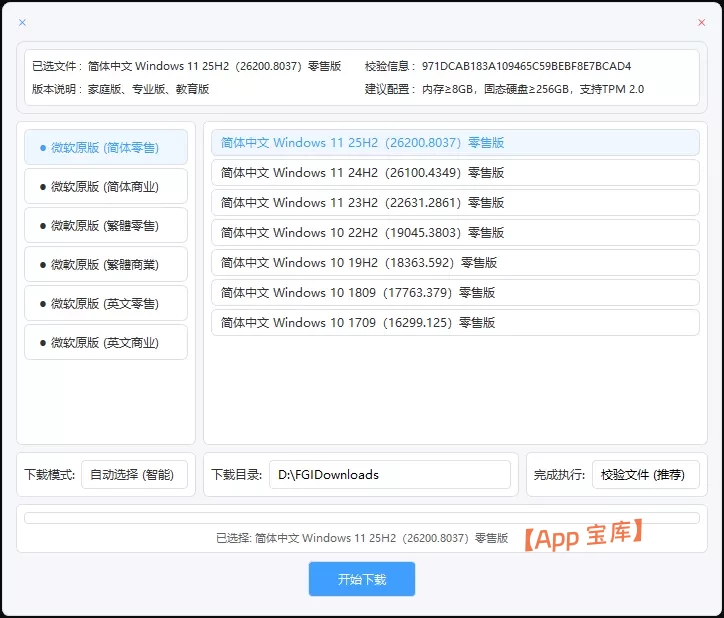This screenshot has height=618, width=724.
Task: Click the 建议配置 内存≥8GB requirement text
Action: tap(533, 89)
